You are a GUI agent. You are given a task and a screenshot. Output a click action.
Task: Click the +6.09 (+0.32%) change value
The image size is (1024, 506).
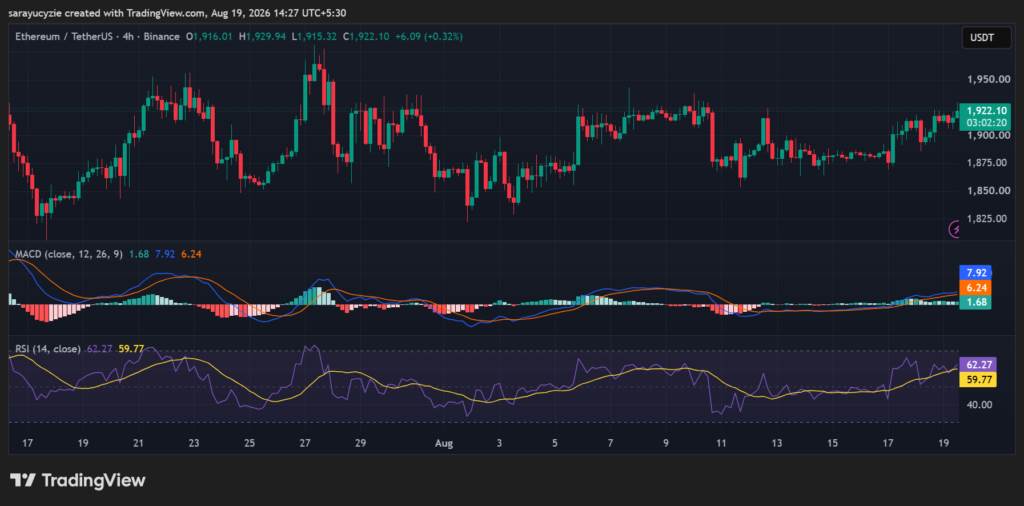428,37
